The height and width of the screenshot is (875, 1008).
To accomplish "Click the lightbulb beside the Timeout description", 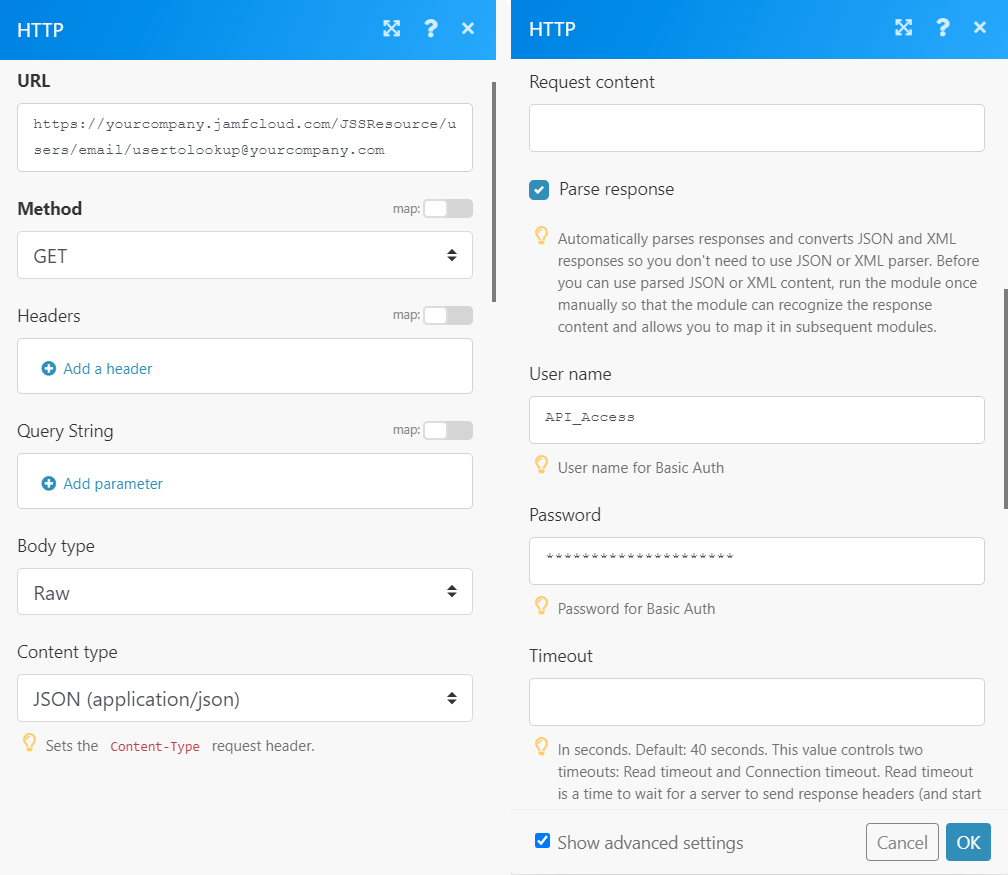I will (x=541, y=746).
